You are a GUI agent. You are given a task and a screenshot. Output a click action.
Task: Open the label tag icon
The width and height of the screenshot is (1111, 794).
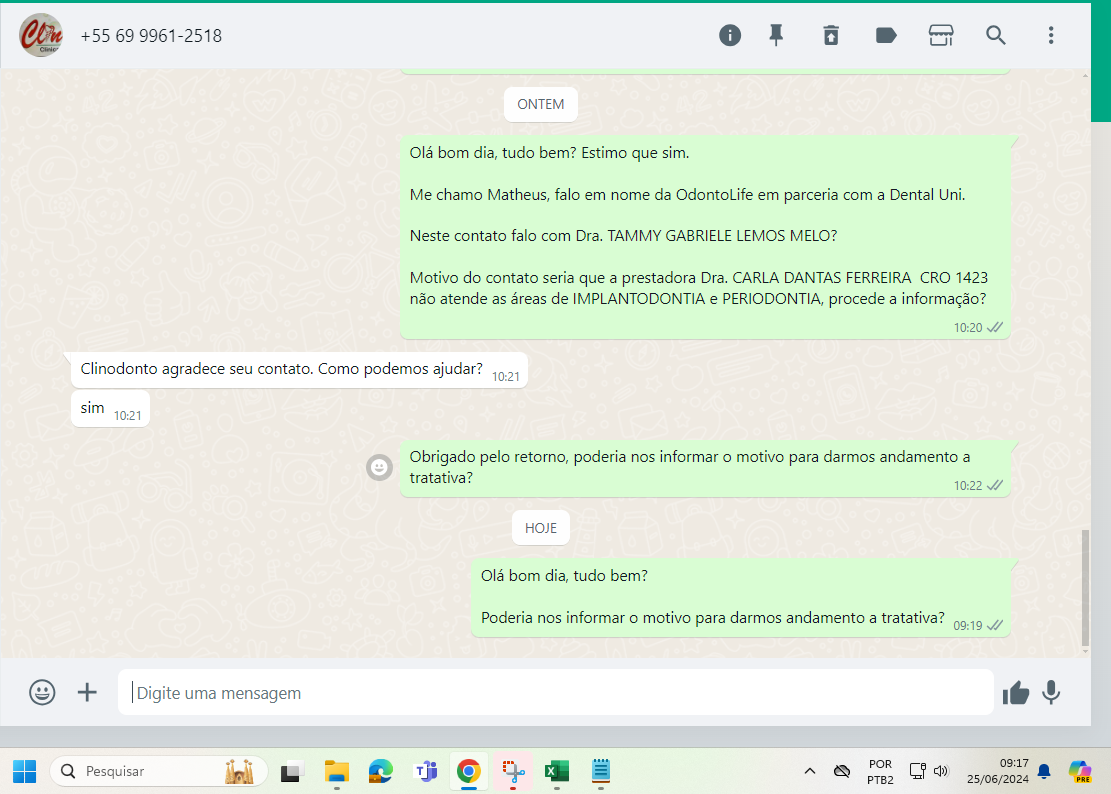[886, 35]
